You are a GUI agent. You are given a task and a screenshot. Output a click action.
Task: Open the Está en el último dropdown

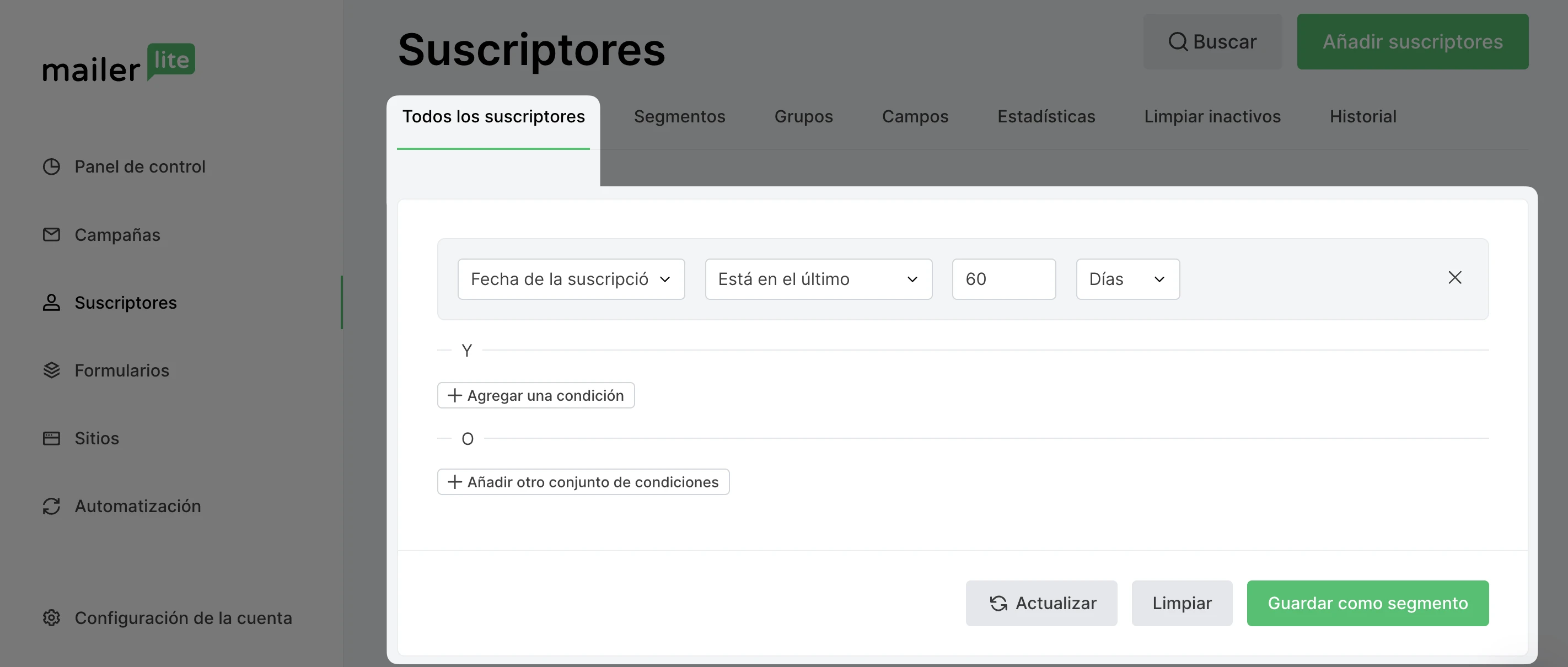pyautogui.click(x=818, y=279)
